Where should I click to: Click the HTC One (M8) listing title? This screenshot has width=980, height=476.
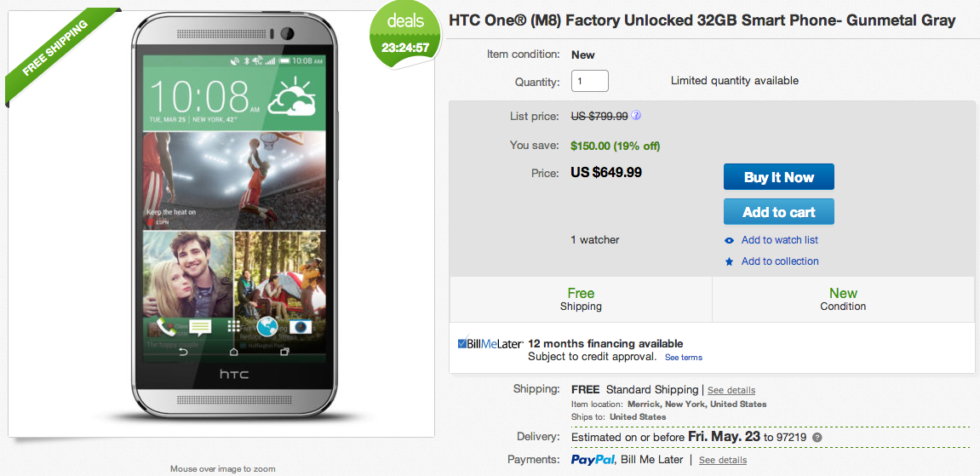pos(713,21)
